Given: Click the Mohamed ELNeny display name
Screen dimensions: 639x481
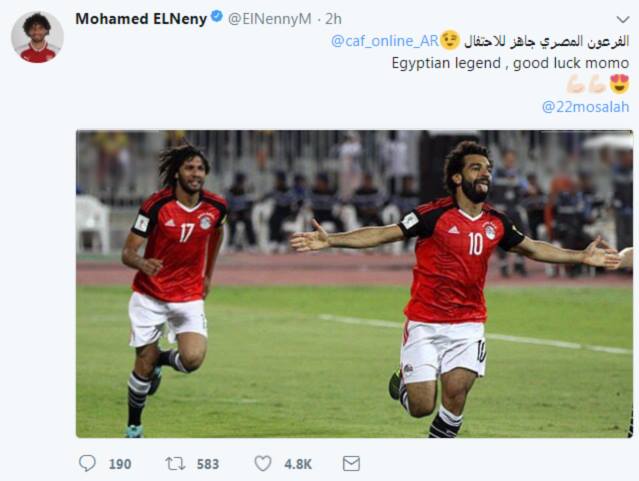Looking at the screenshot, I should click(141, 19).
